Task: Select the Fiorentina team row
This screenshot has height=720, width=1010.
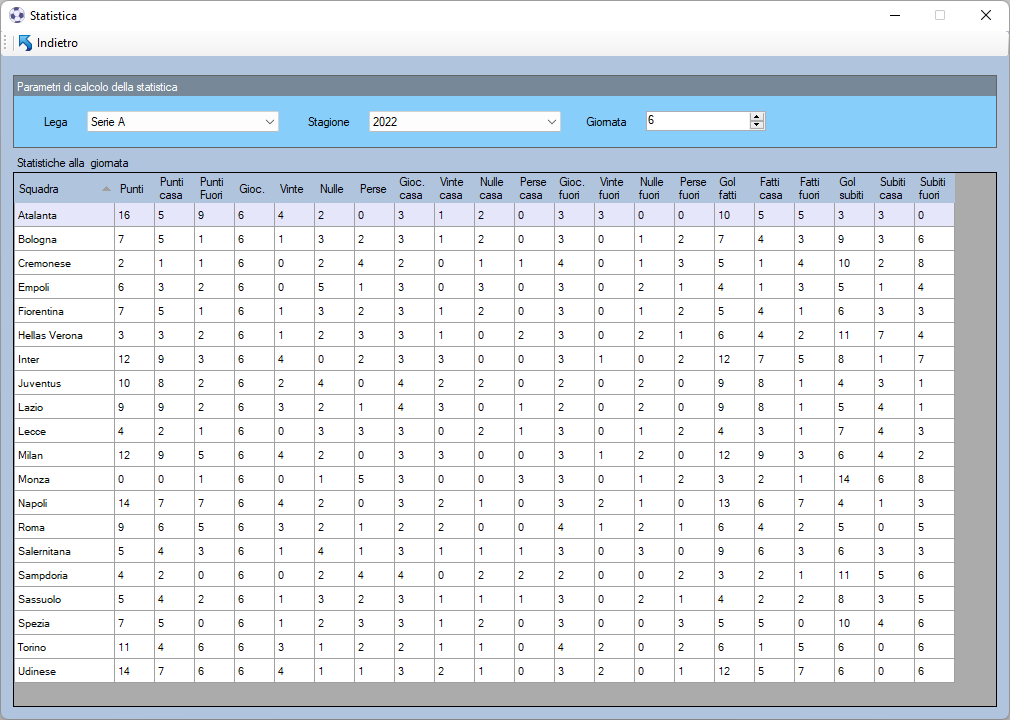Action: click(x=484, y=311)
